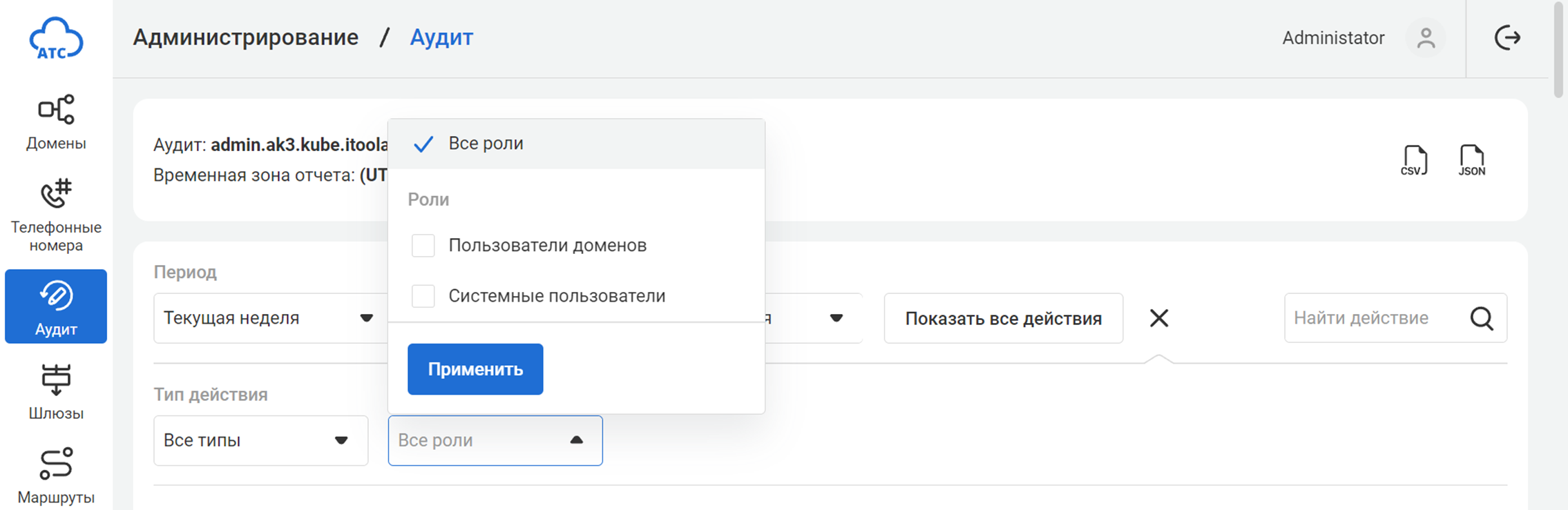Image resolution: width=1568 pixels, height=510 pixels.
Task: Export audit report as JSON
Action: [1471, 161]
